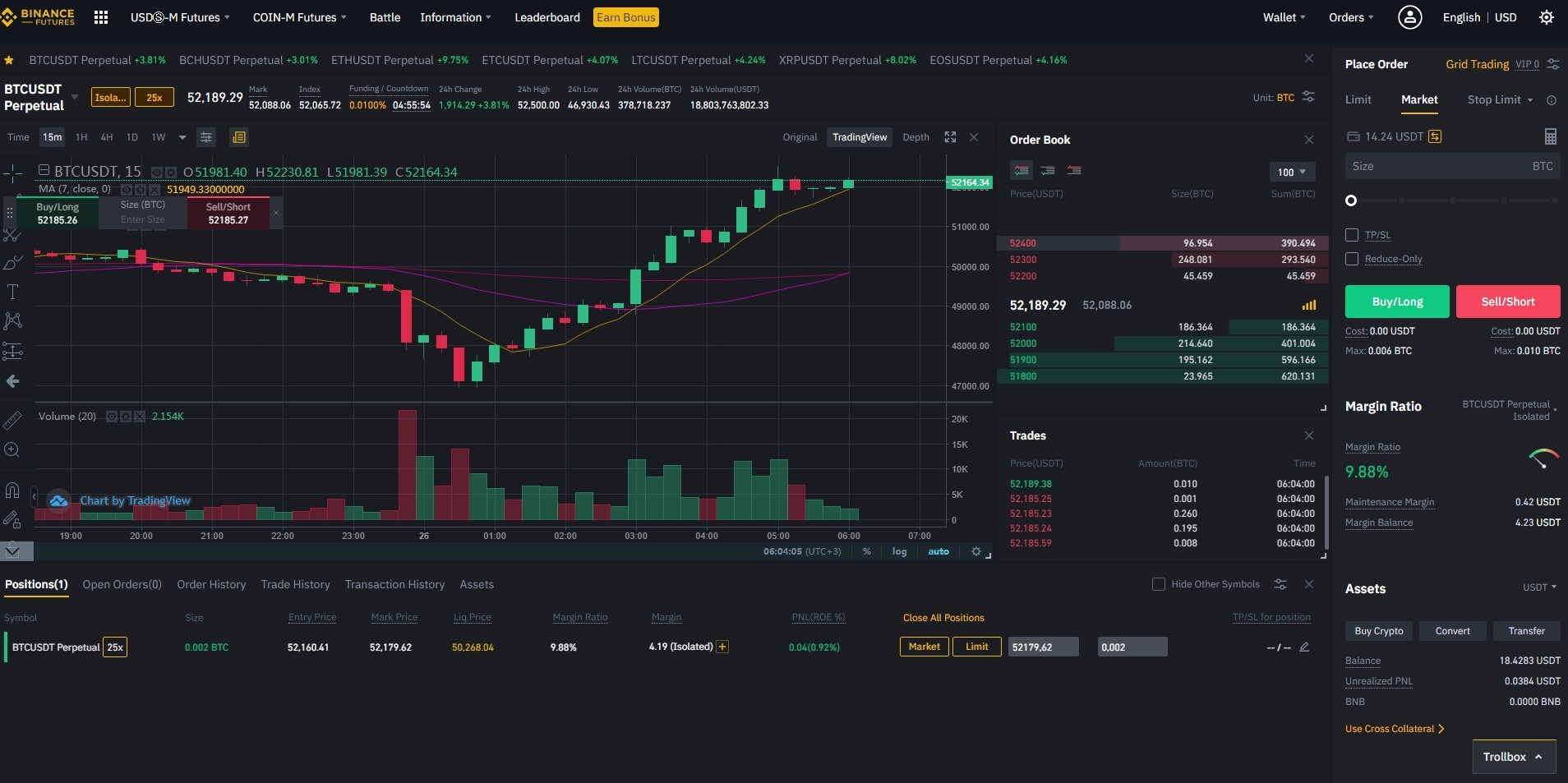Click the Size BTC input field

point(1453,166)
